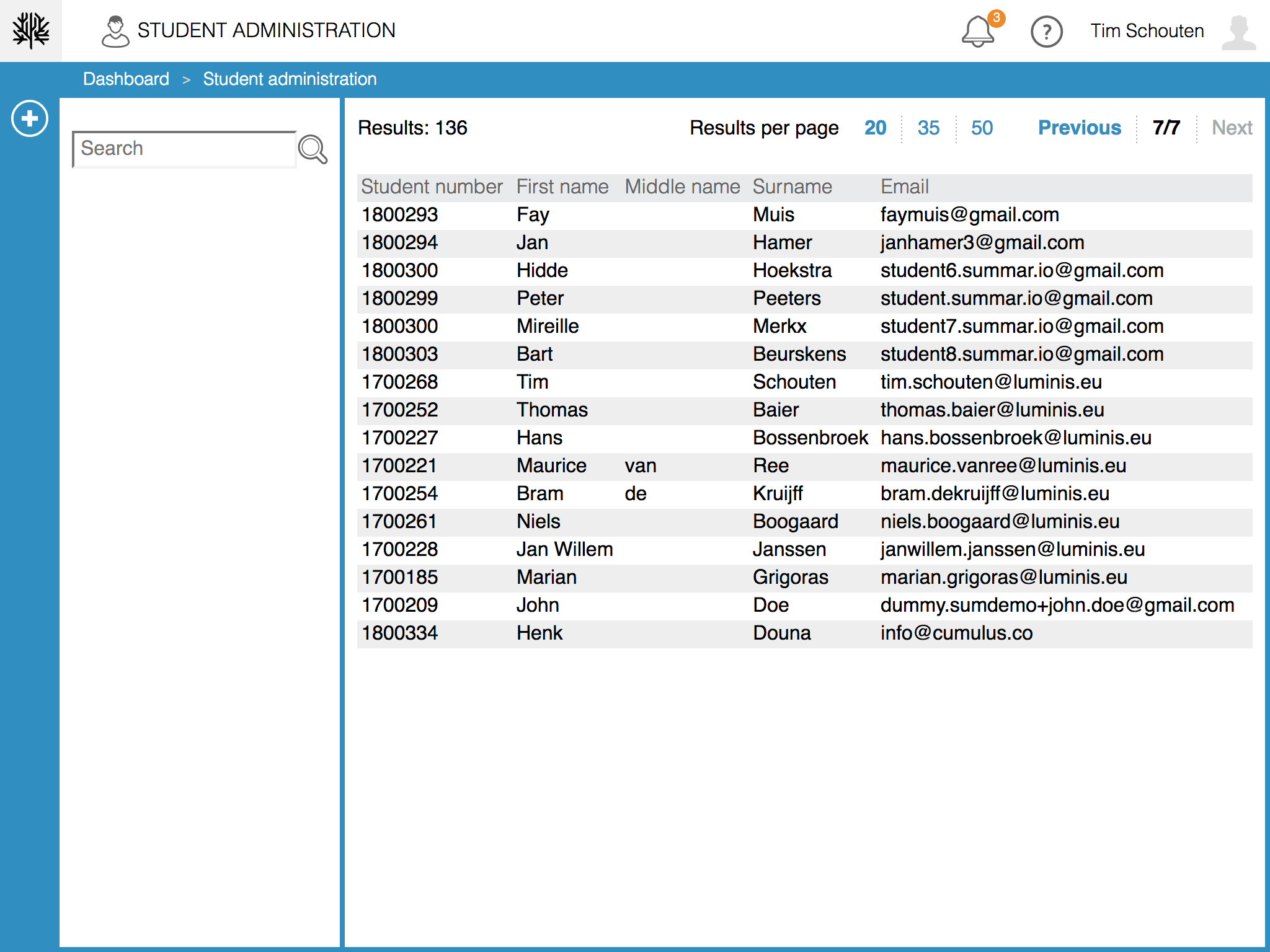Go to Dashboard breadcrumb
This screenshot has width=1270, height=952.
pos(126,79)
